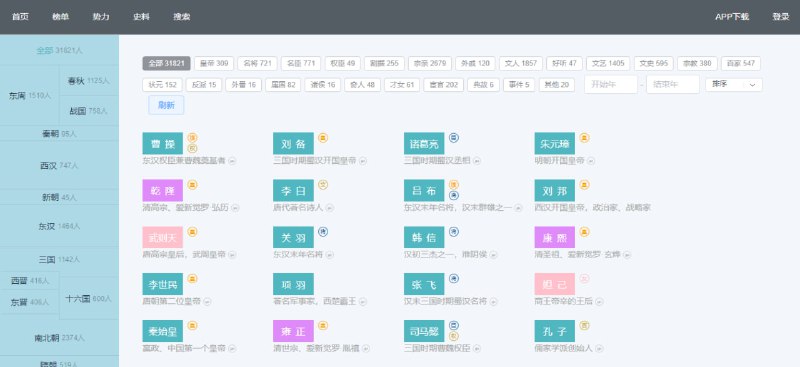Screen dimensions: 800x367
Task: Open the teal 曹操 name card
Action: click(x=163, y=143)
